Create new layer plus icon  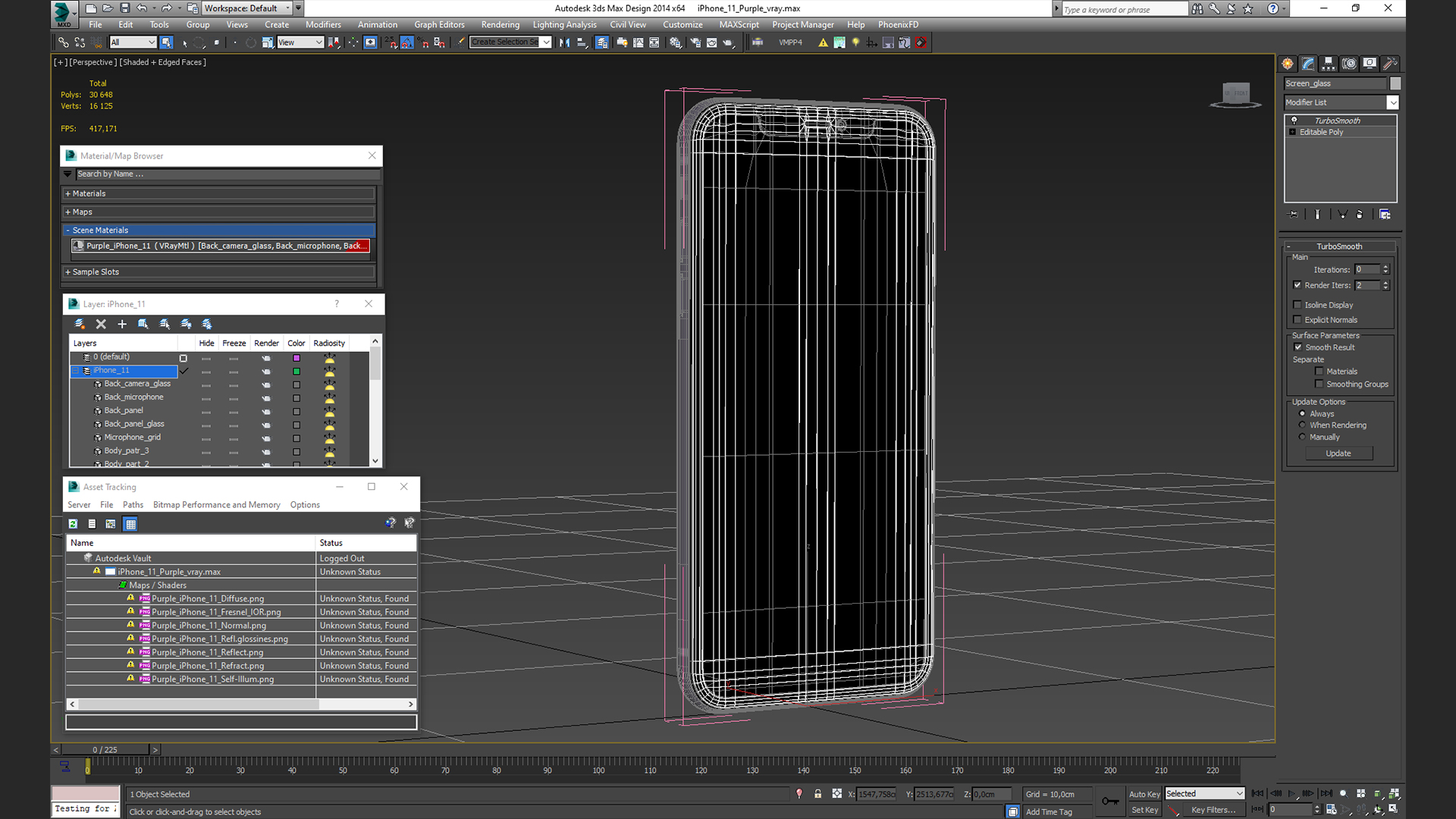pyautogui.click(x=122, y=324)
